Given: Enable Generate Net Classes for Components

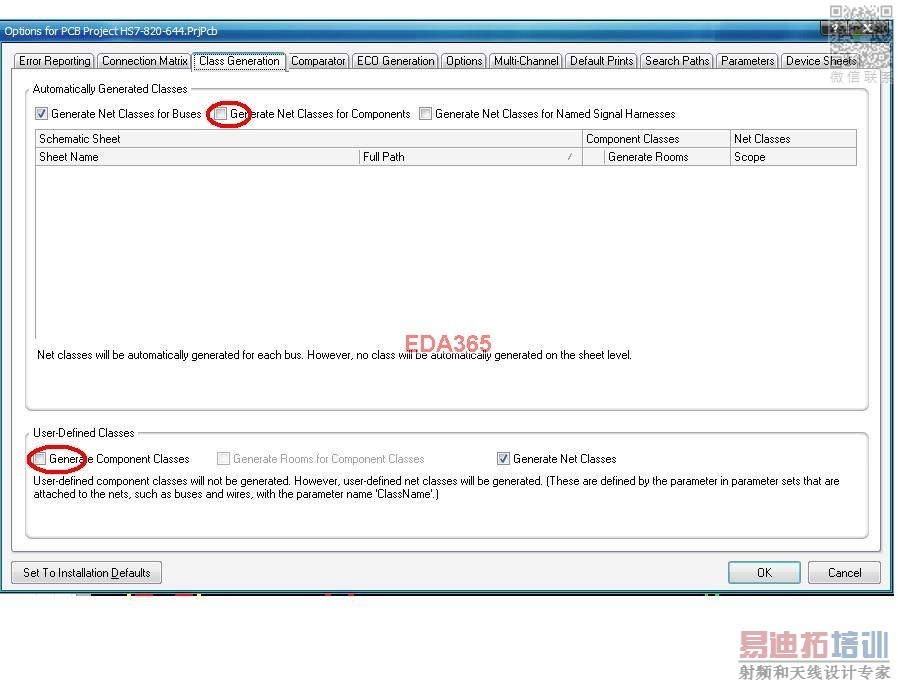Looking at the screenshot, I should 220,113.
